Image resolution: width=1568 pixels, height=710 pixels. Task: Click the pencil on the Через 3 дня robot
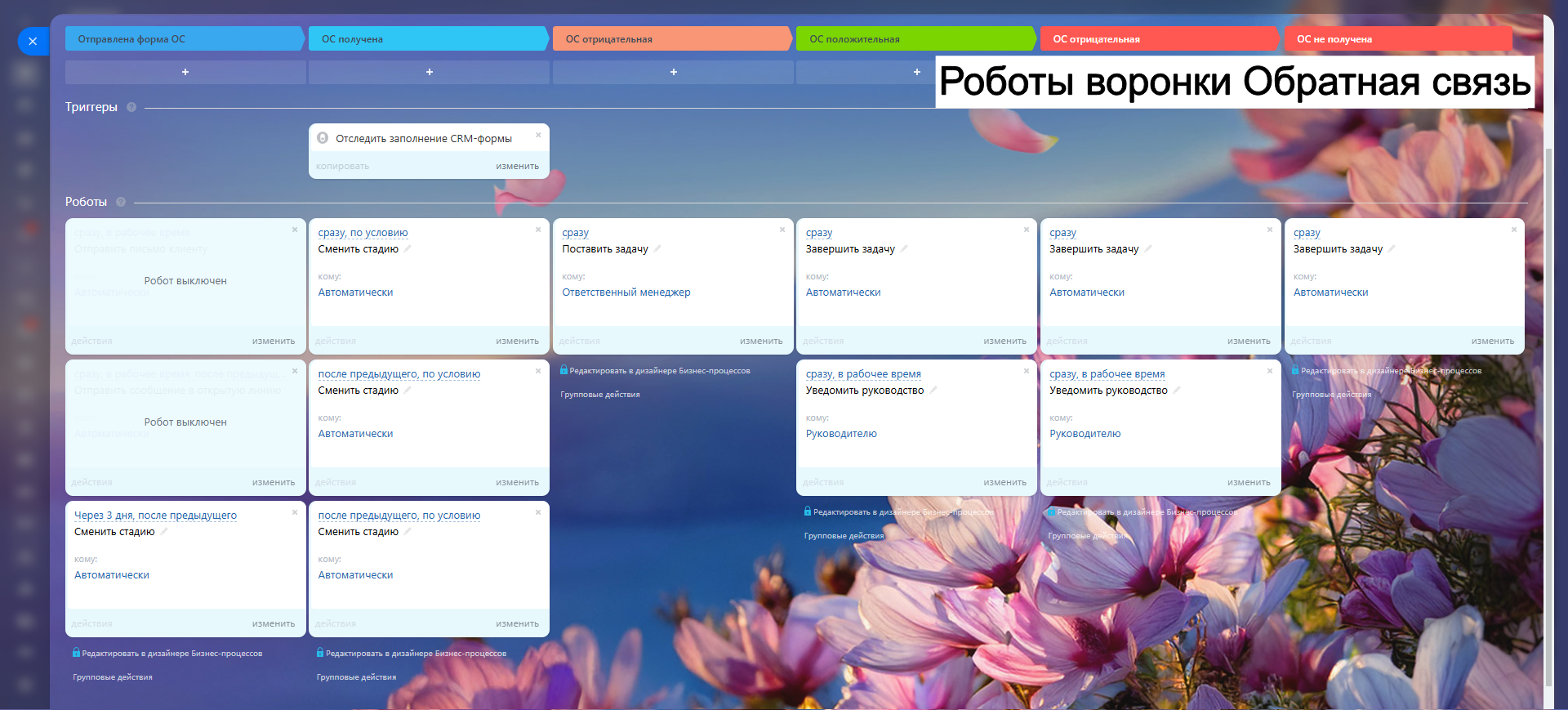pyautogui.click(x=164, y=531)
